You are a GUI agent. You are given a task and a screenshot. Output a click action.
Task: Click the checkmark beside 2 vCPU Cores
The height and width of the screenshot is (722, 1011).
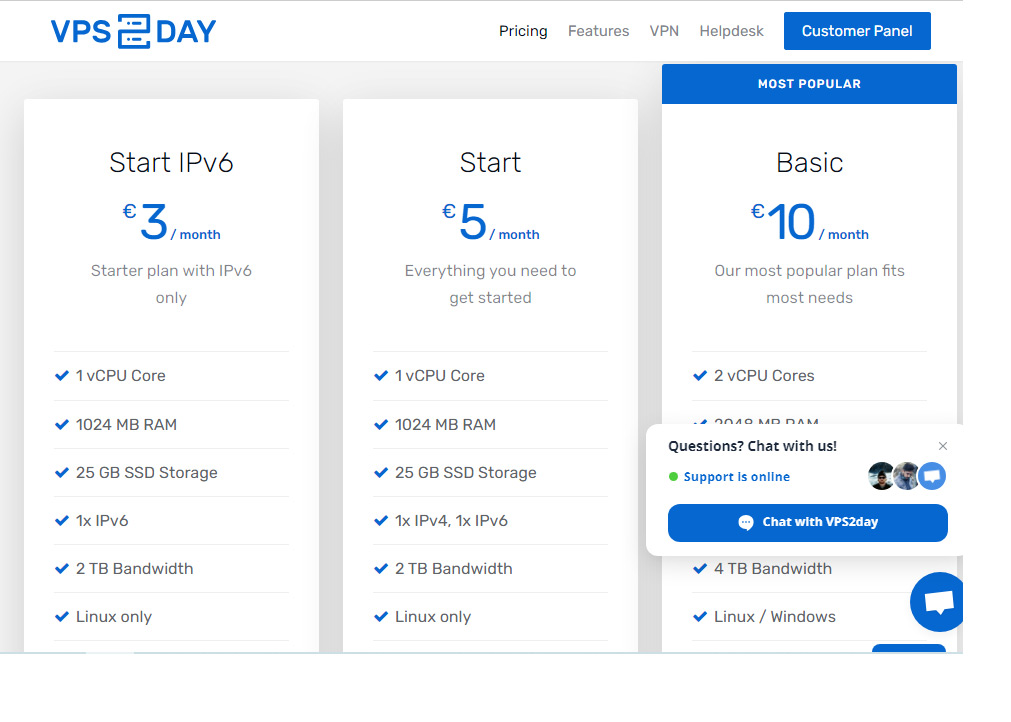coord(700,375)
